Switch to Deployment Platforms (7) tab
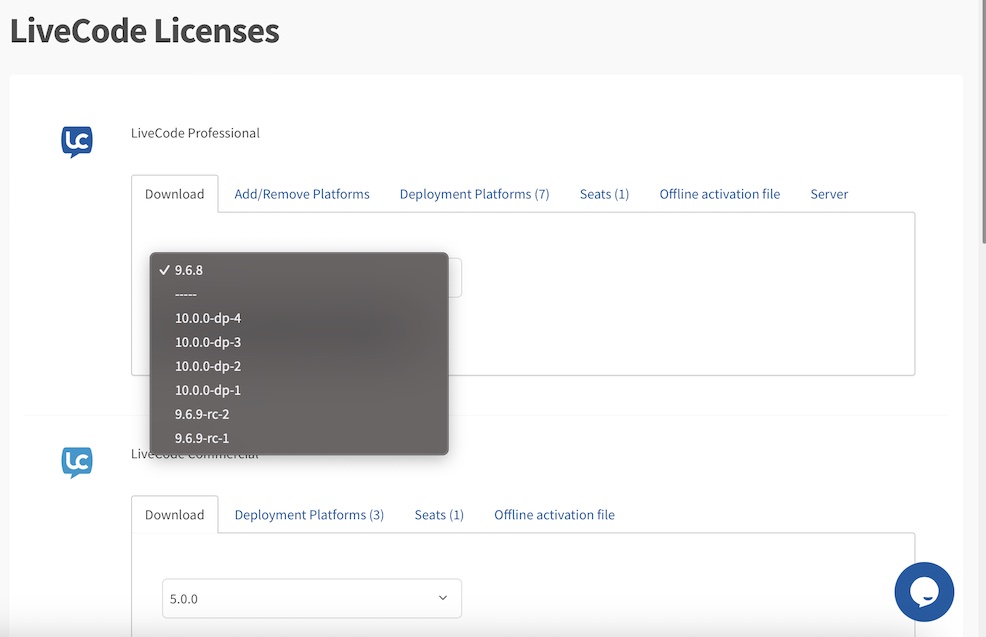Viewport: 986px width, 637px height. [x=474, y=194]
